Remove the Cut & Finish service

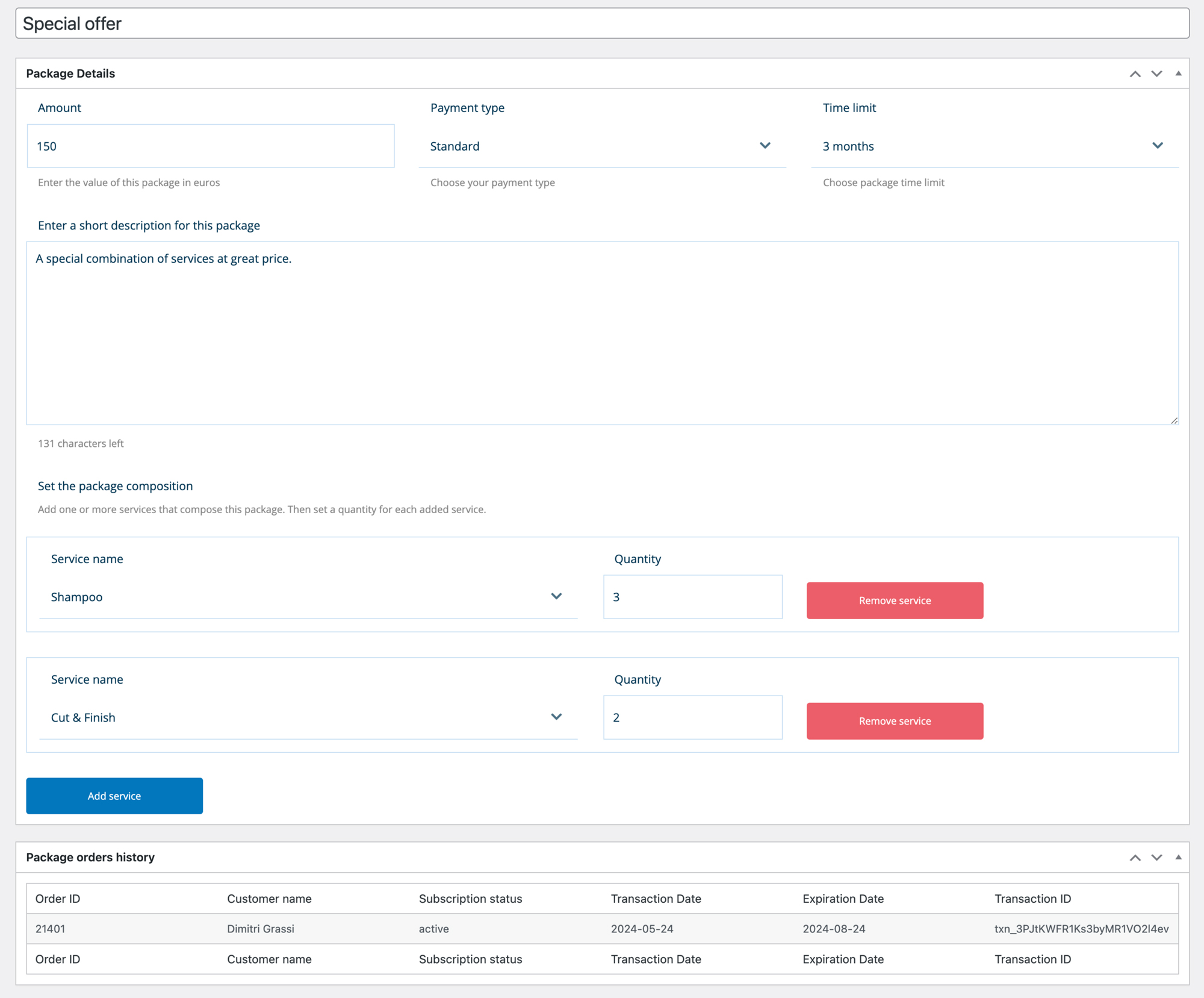[895, 721]
